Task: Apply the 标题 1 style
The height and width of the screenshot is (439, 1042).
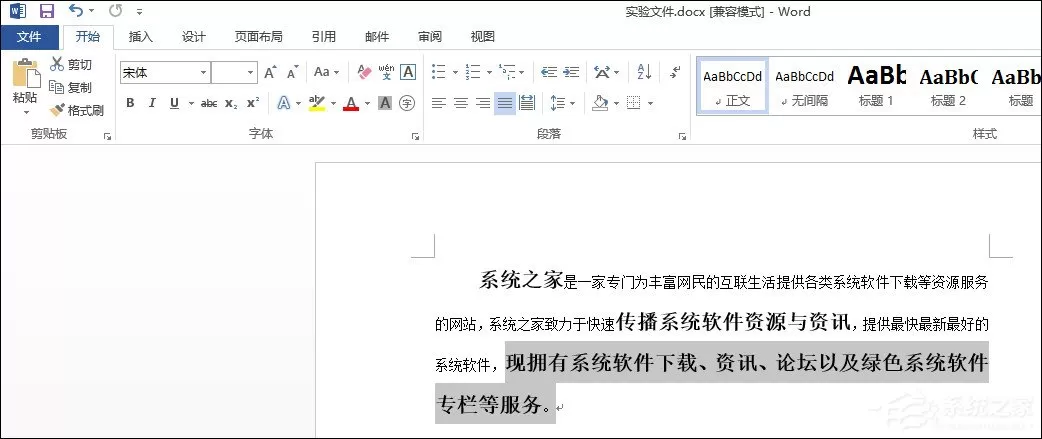Action: coord(876,85)
